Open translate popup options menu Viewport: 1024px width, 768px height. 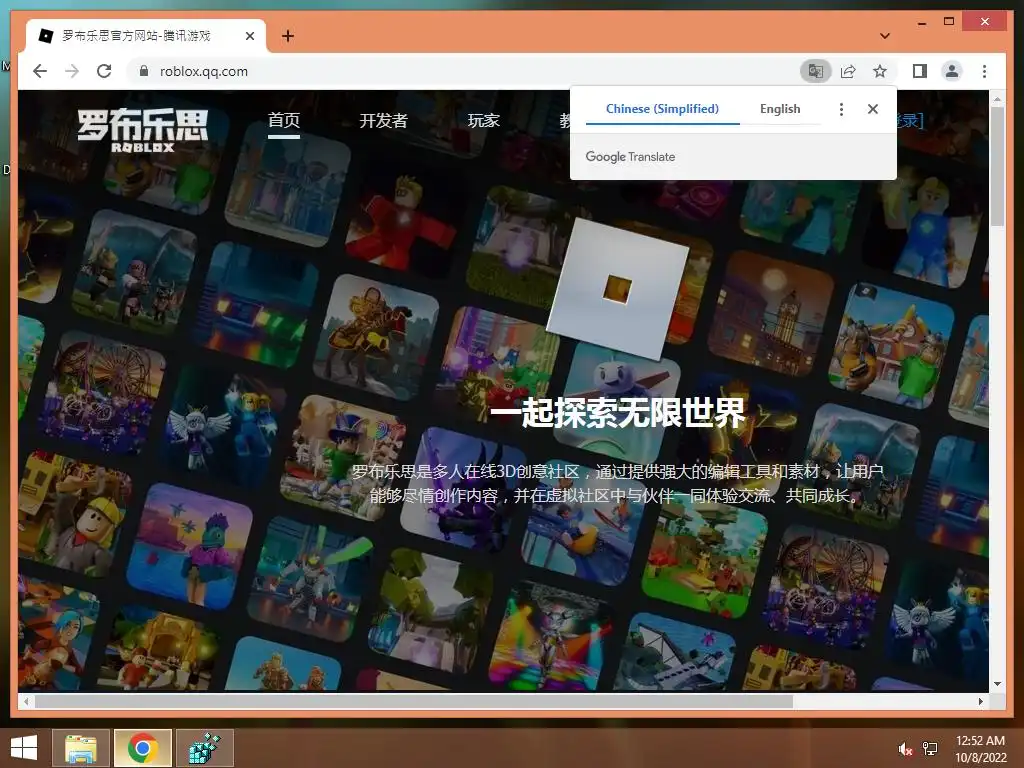tap(841, 109)
